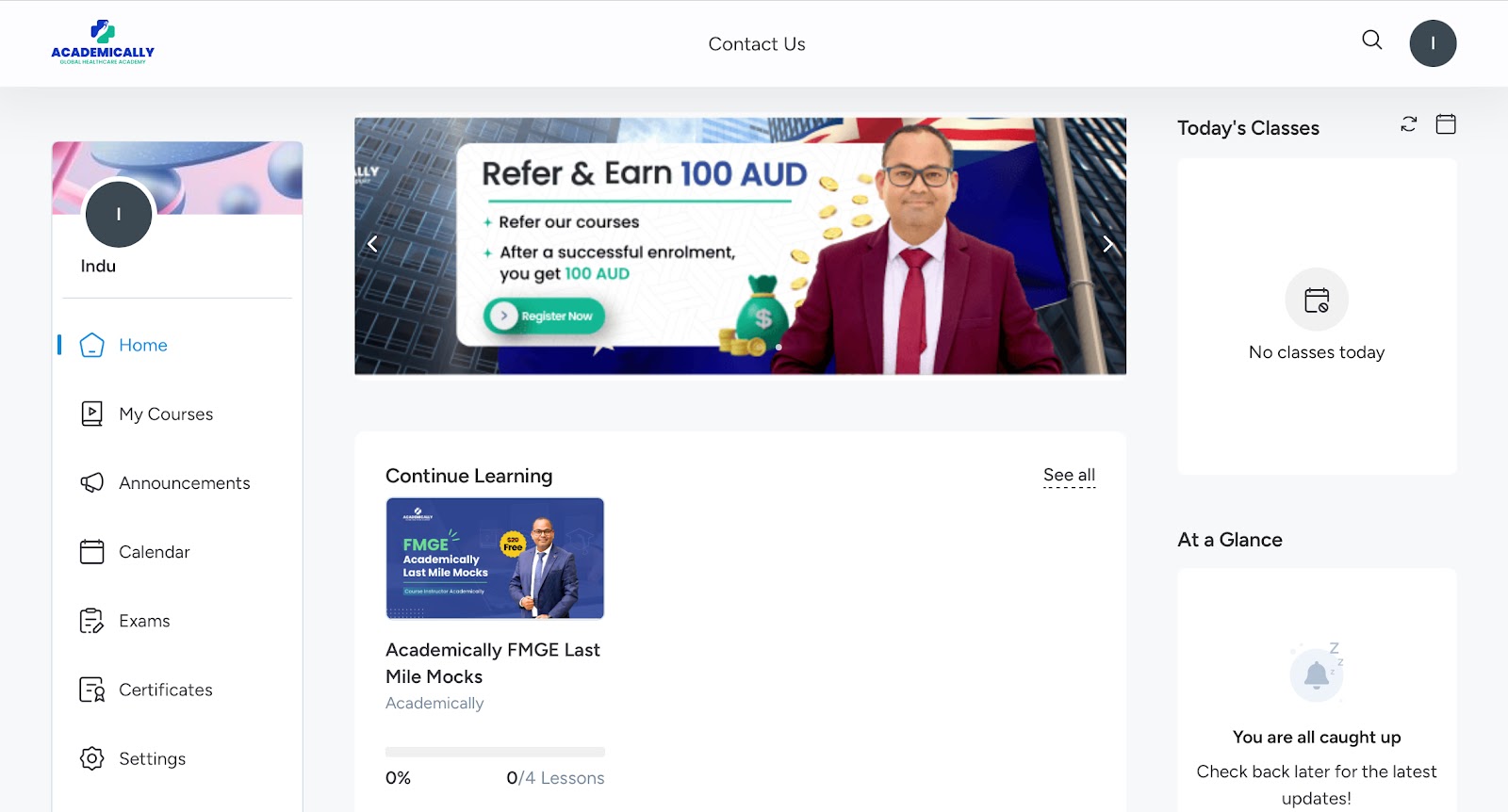Open the Home sidebar icon
Screen dimensions: 1508x812
point(91,345)
